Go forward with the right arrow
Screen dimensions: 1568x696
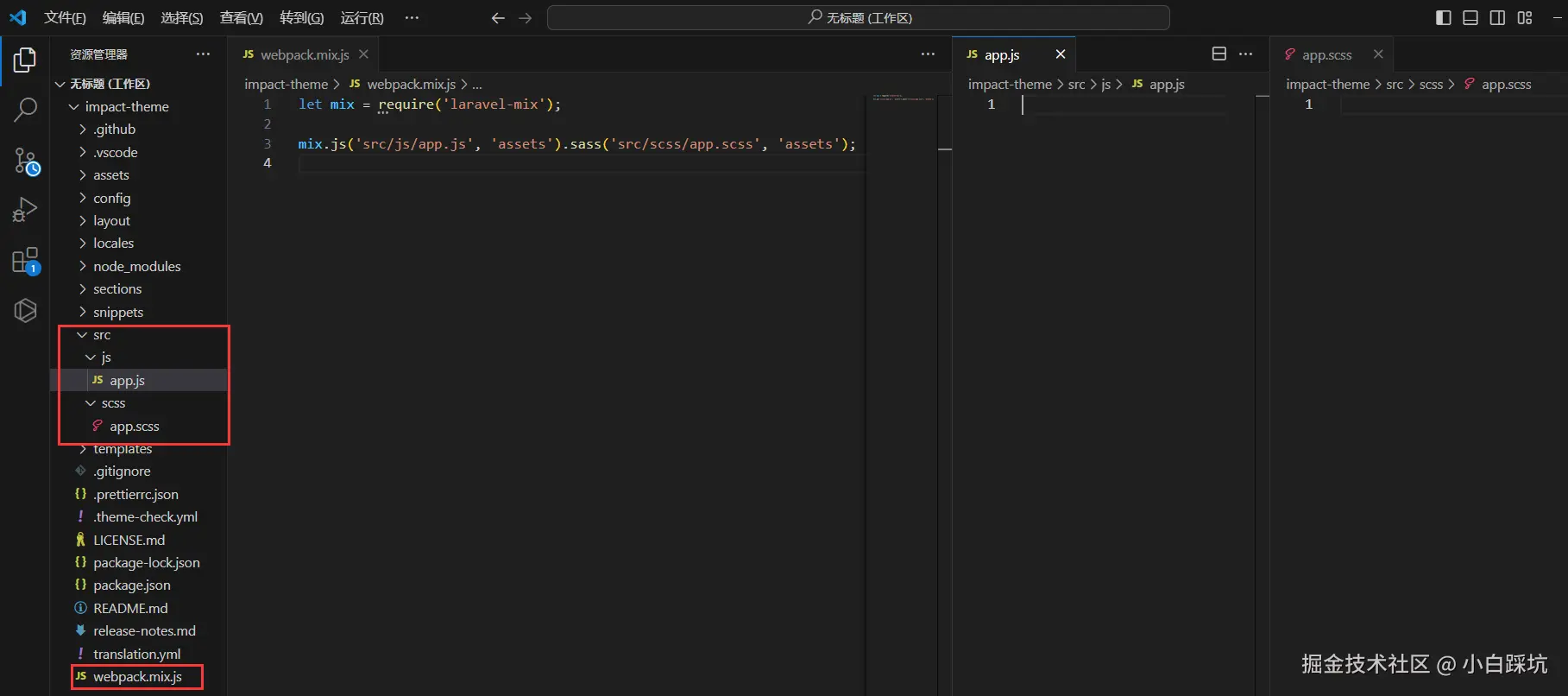[525, 18]
